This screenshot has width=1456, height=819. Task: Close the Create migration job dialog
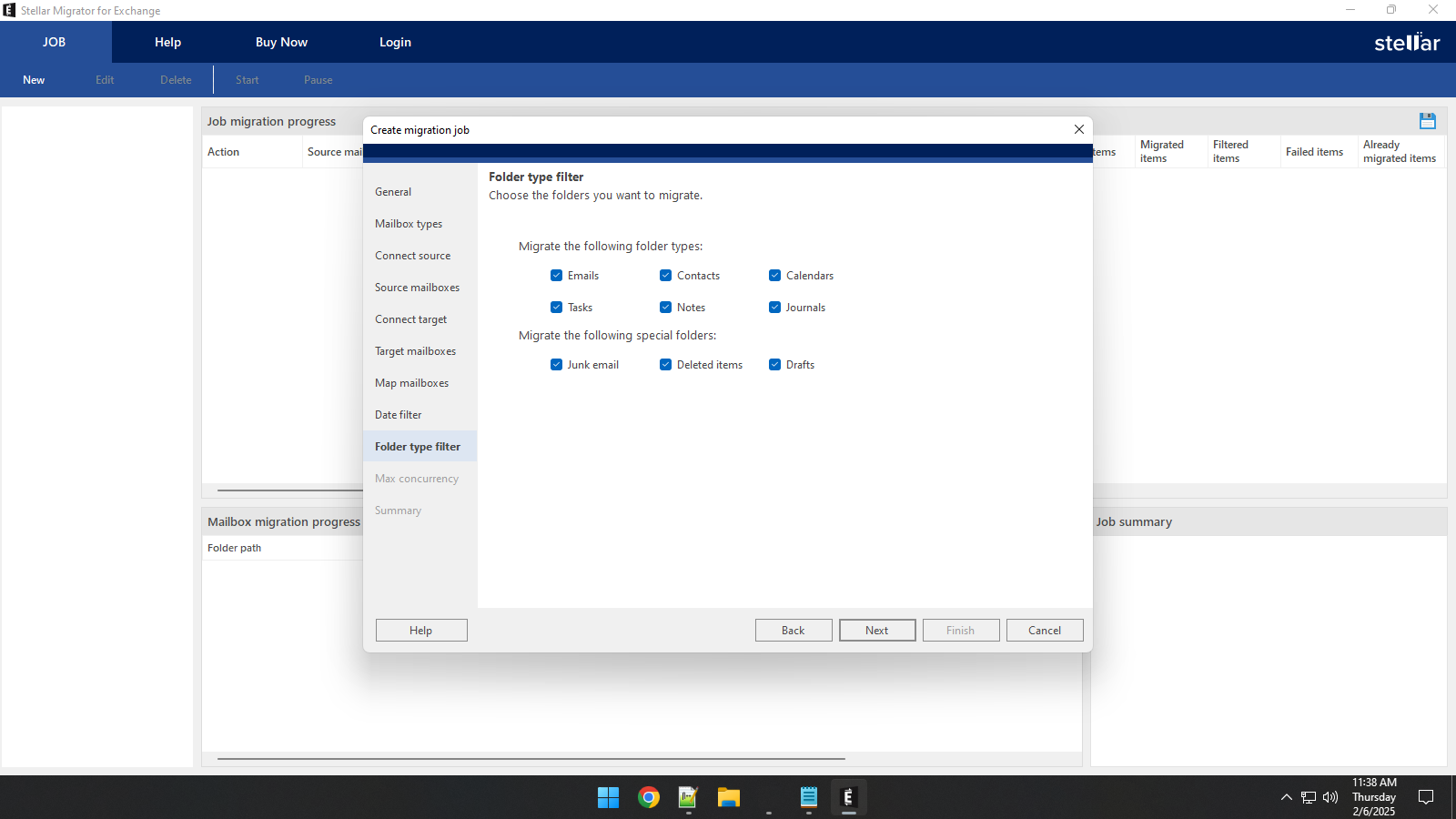[1079, 129]
